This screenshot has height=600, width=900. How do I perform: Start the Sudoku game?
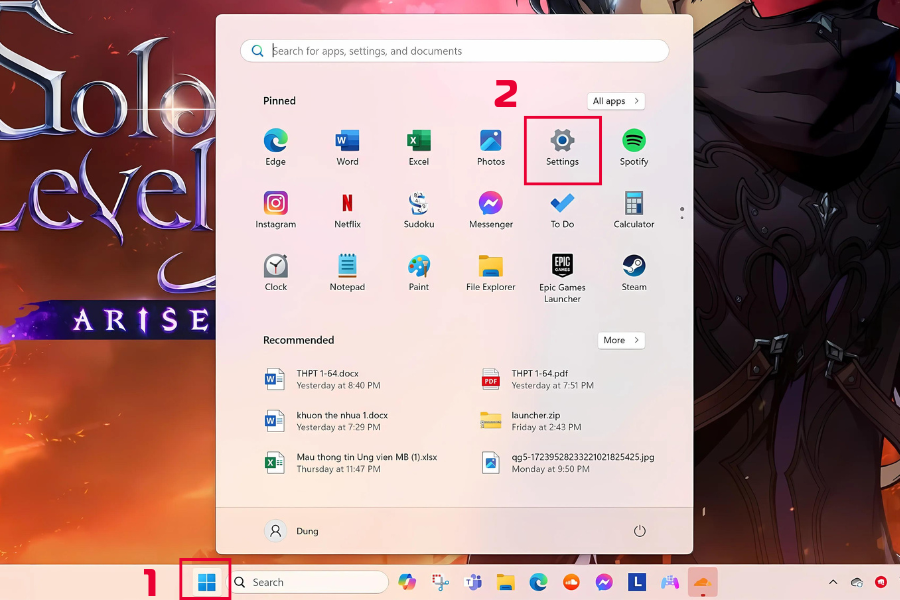coord(419,210)
